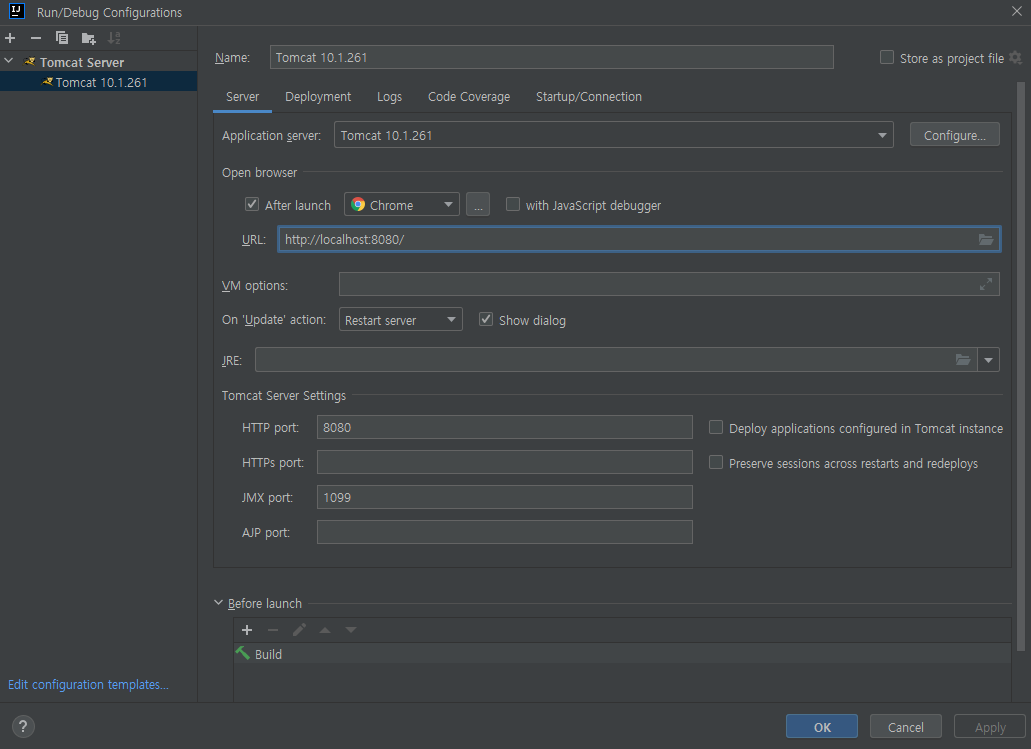This screenshot has height=749, width=1031.
Task: Enable Preserve sessions across restarts and redeploys
Action: [715, 462]
